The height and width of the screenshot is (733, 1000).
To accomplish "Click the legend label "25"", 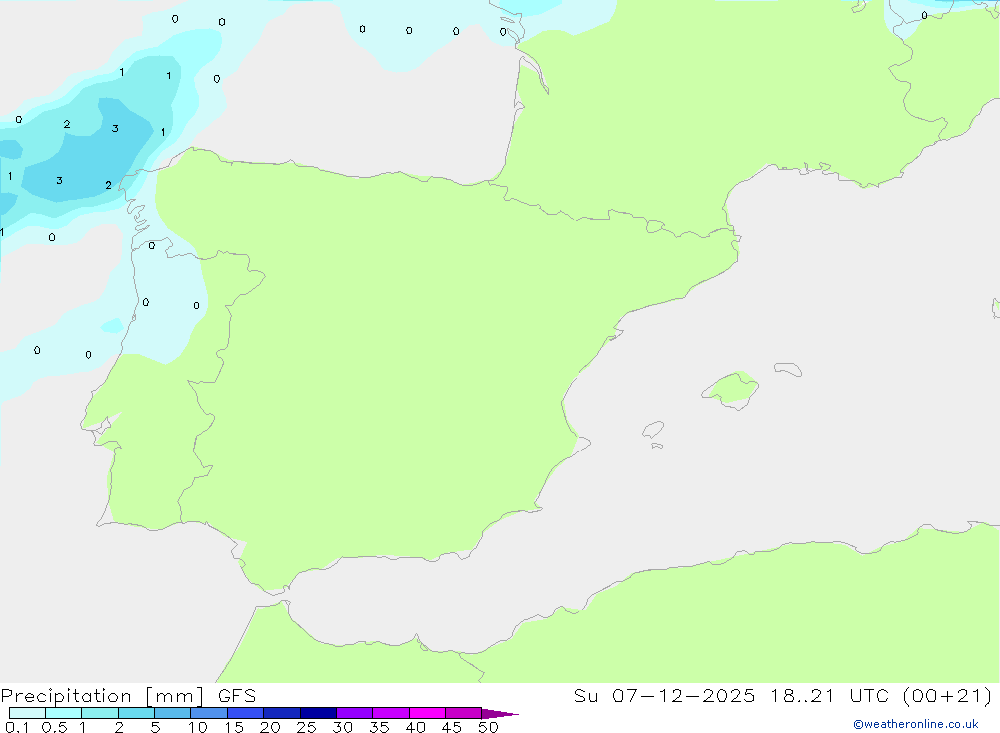I will point(306,727).
